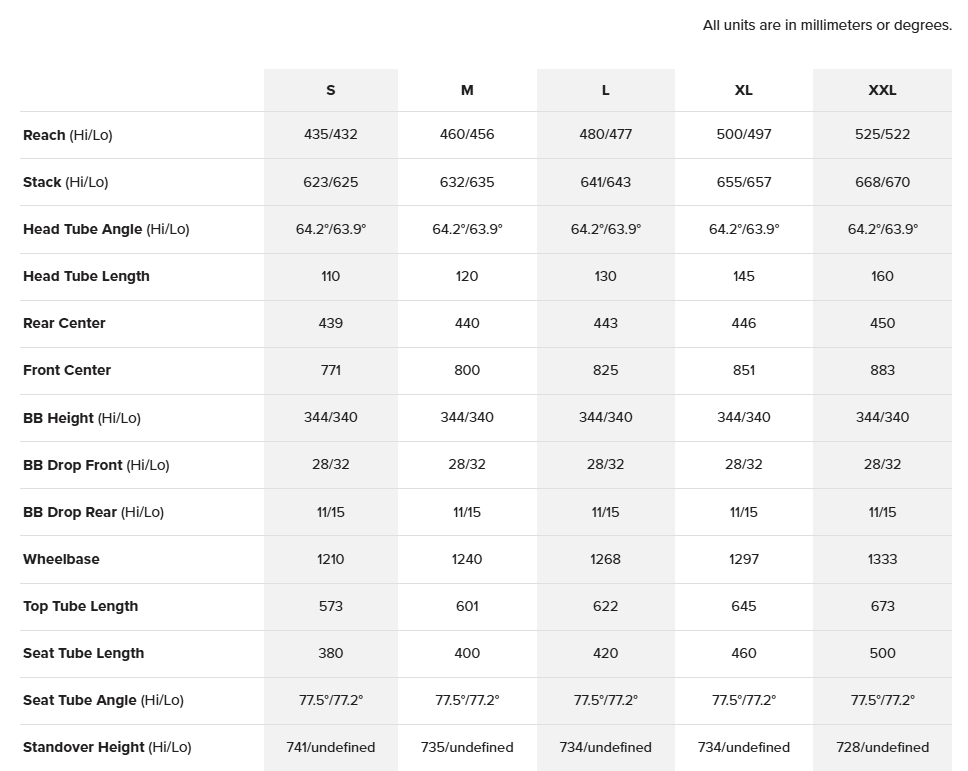Select the 380 seat tube length cell
This screenshot has height=771, width=968.
coord(331,653)
